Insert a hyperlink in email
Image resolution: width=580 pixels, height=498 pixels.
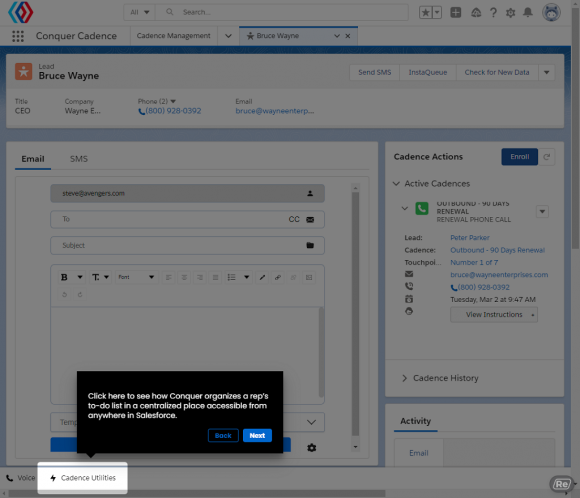pos(277,277)
